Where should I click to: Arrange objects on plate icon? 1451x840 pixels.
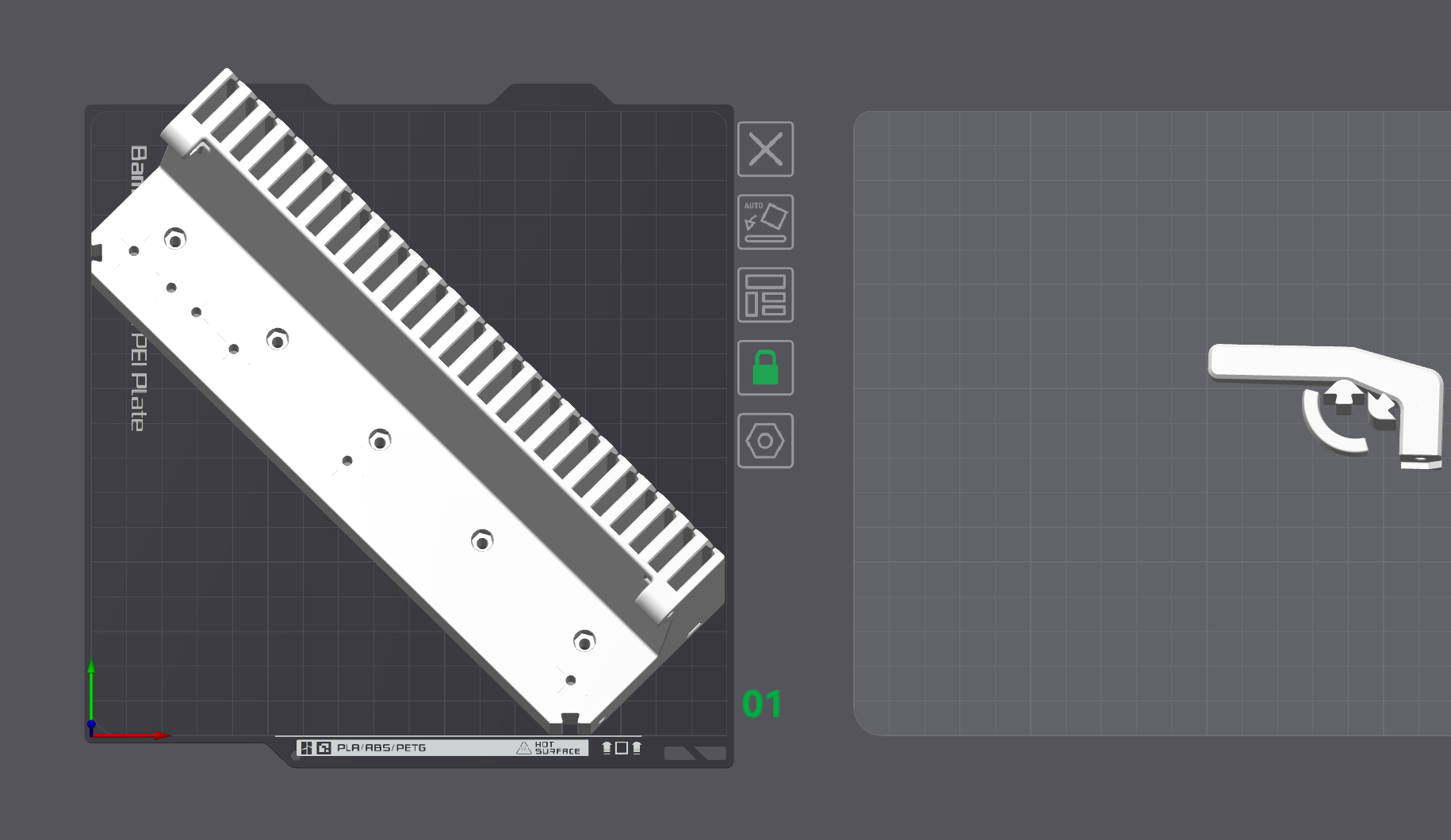click(x=765, y=295)
